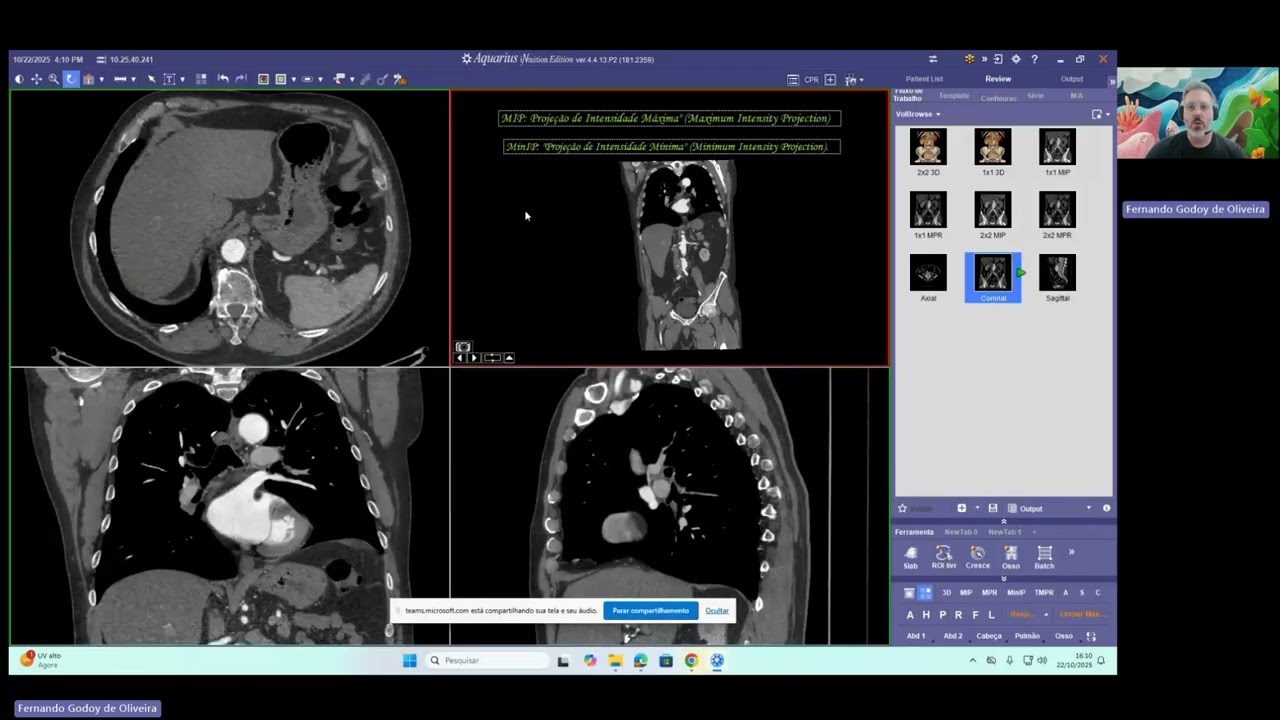1280x720 pixels.
Task: Select the distance ruler measurement tool
Action: pyautogui.click(x=120, y=79)
